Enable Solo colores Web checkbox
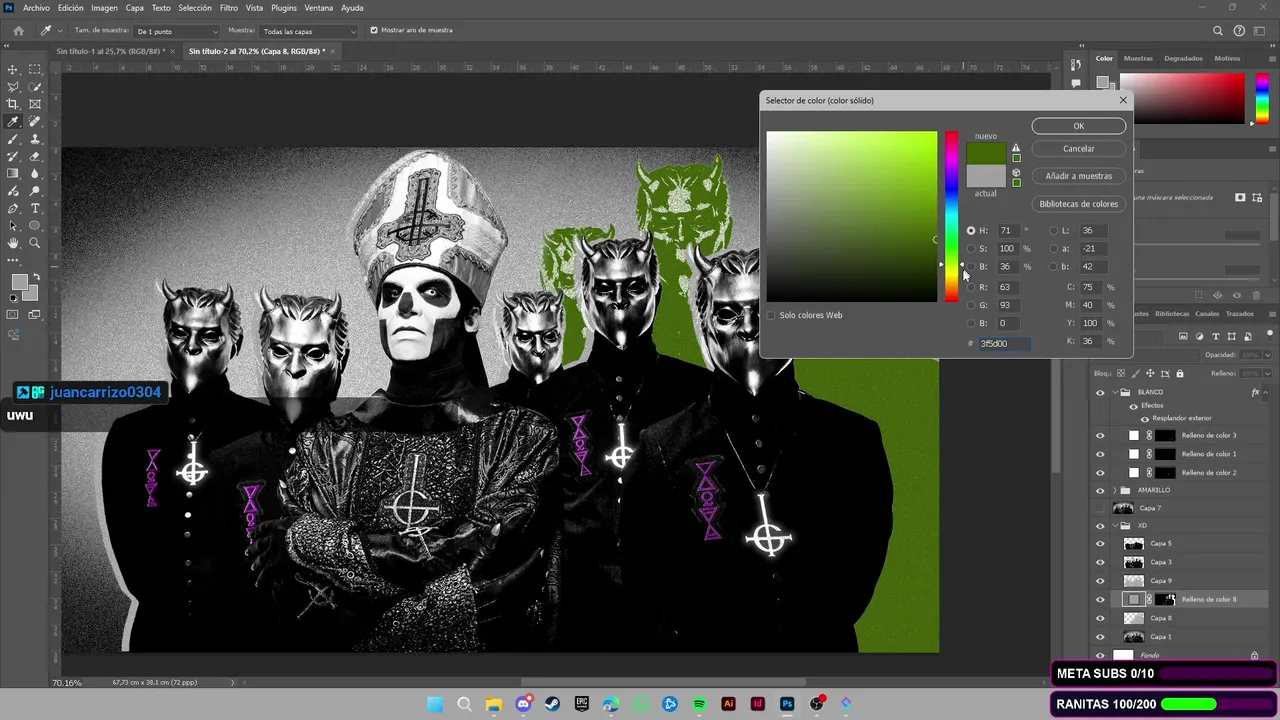This screenshot has width=1280, height=720. click(771, 315)
